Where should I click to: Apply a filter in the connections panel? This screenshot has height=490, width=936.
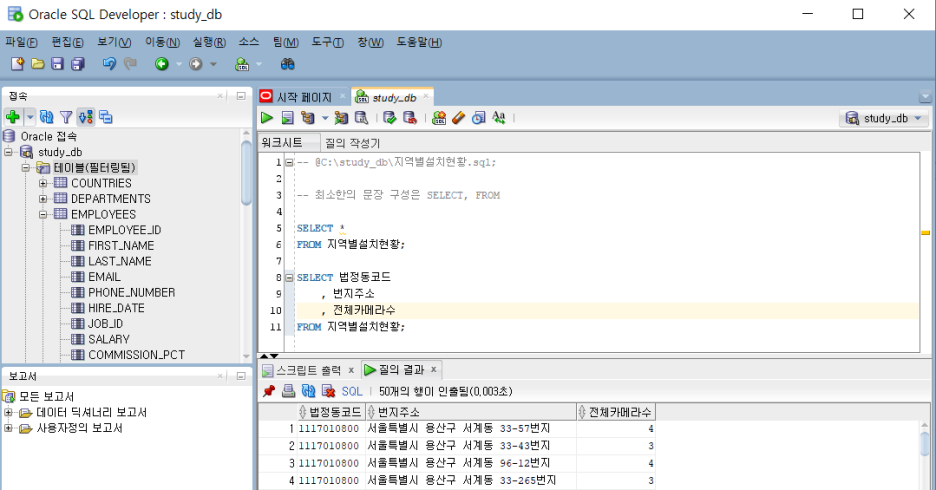coord(66,117)
